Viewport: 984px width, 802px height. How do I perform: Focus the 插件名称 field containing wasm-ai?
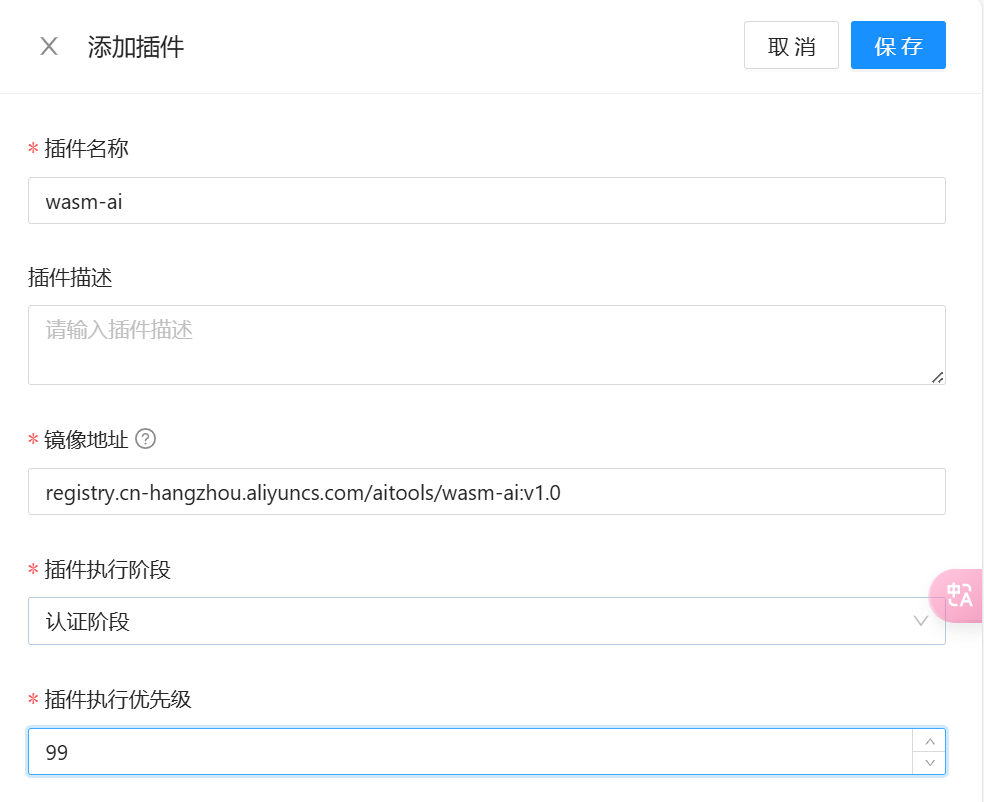coord(486,201)
